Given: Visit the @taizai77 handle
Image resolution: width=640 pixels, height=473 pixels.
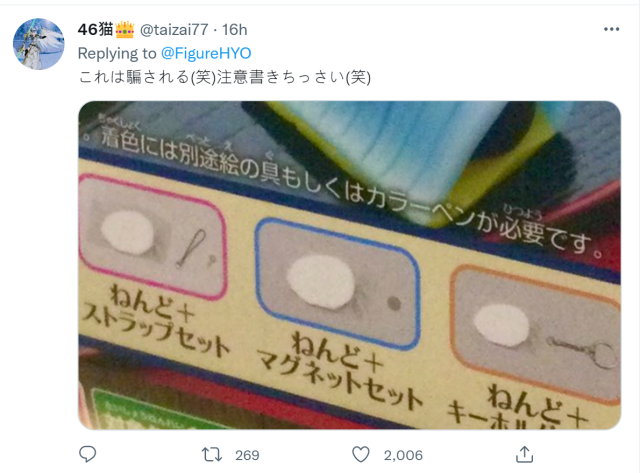Looking at the screenshot, I should click(174, 30).
